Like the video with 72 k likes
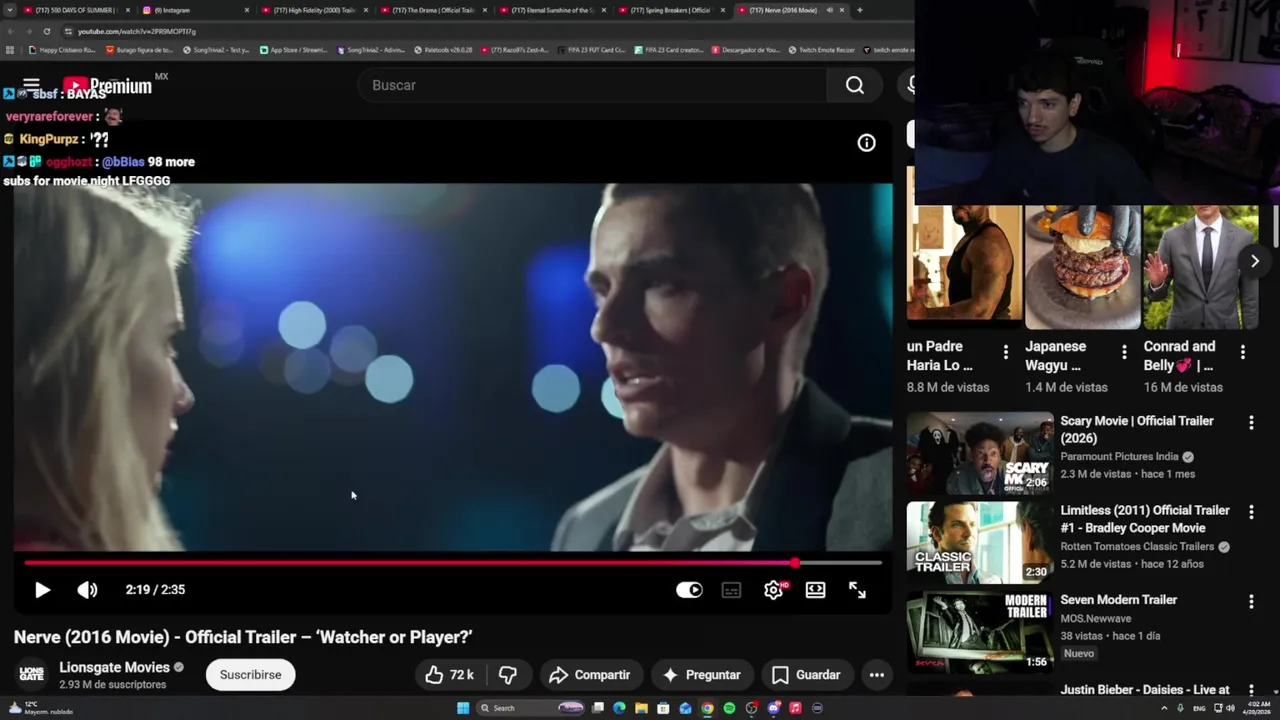This screenshot has width=1280, height=720. click(449, 675)
